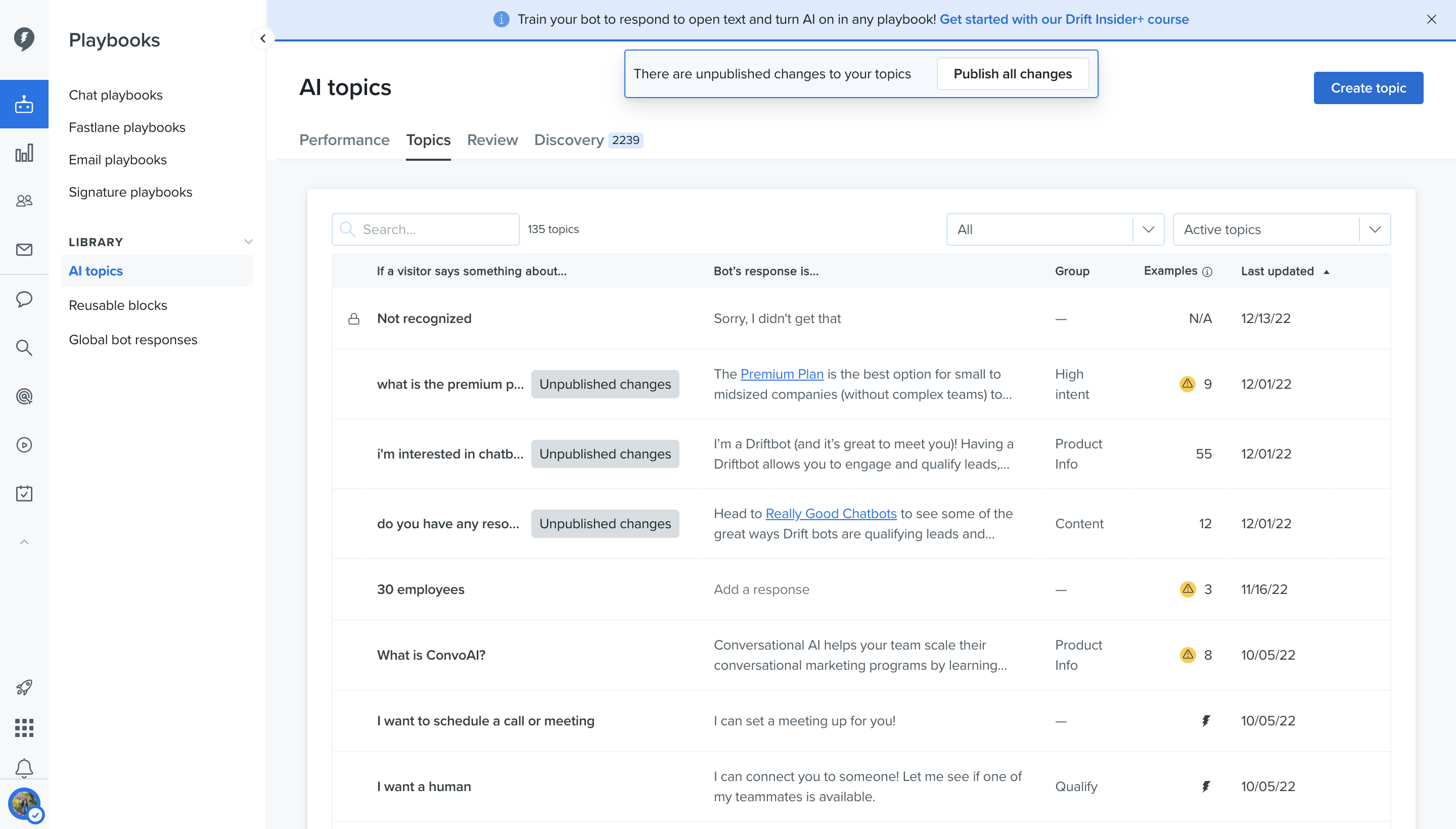Switch to the Performance tab

click(x=344, y=140)
